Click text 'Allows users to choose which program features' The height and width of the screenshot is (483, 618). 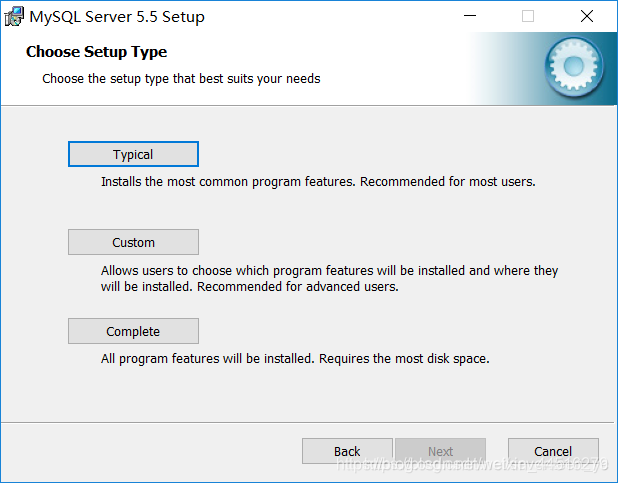coord(237,271)
